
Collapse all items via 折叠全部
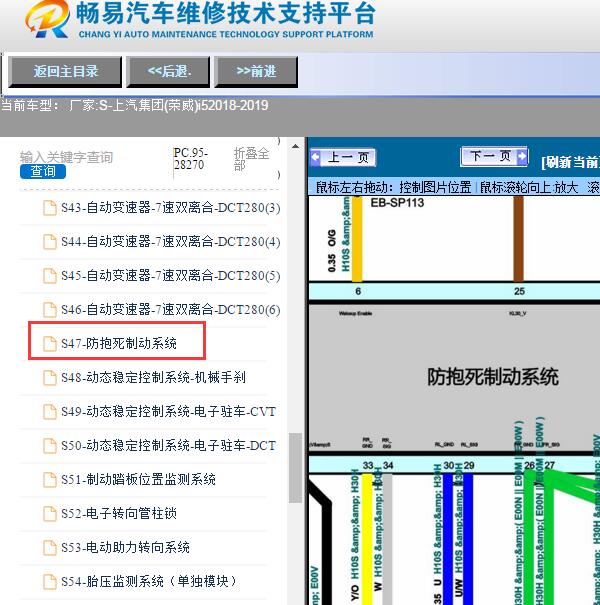click(251, 159)
